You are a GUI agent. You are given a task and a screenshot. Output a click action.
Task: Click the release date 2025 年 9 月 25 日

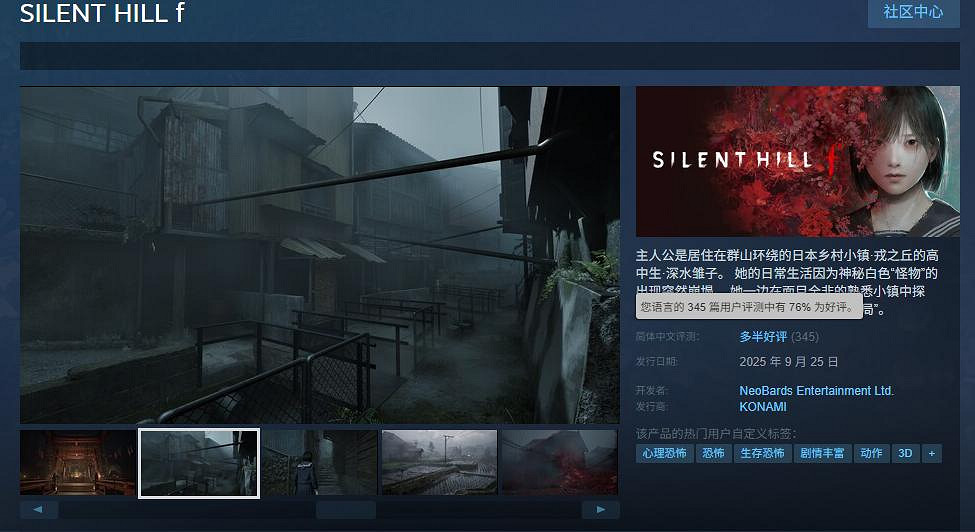click(x=788, y=362)
